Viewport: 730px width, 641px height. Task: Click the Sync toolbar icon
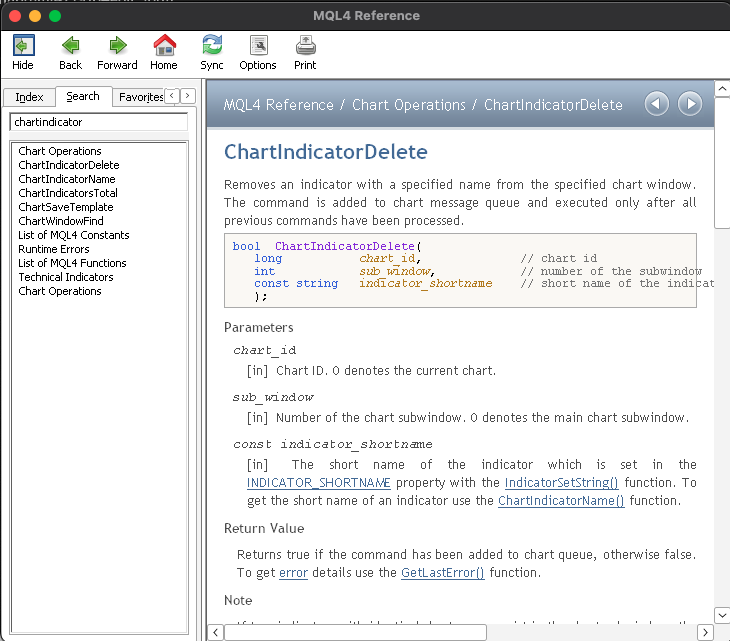click(212, 52)
